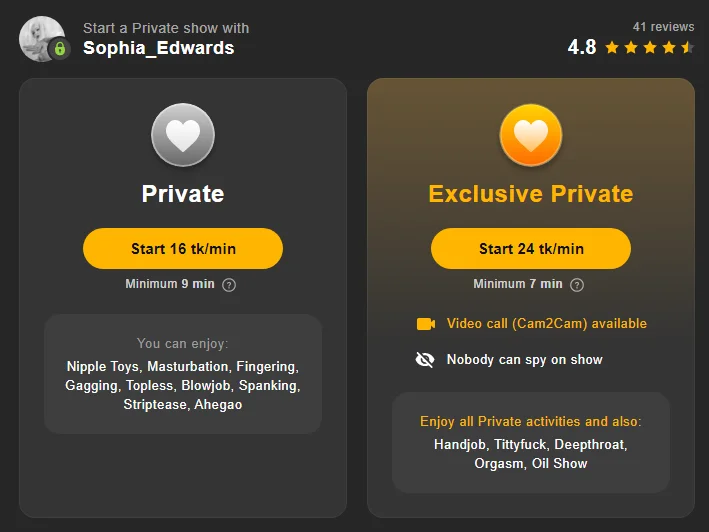This screenshot has width=709, height=532.
Task: Click the half-filled fifth rating star
Action: (687, 47)
